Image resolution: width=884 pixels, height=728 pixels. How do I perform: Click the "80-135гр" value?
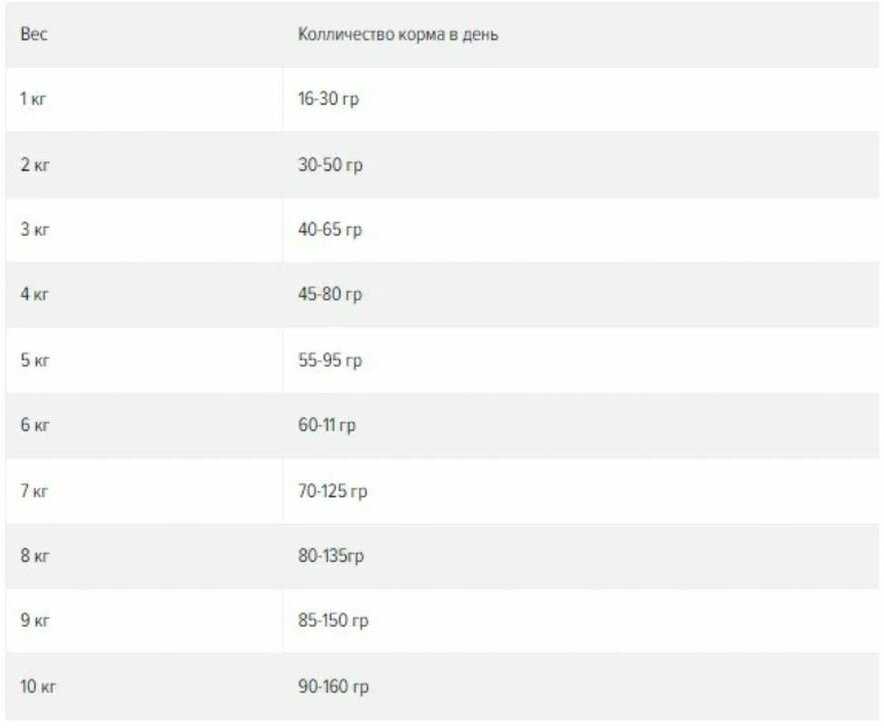pos(331,556)
